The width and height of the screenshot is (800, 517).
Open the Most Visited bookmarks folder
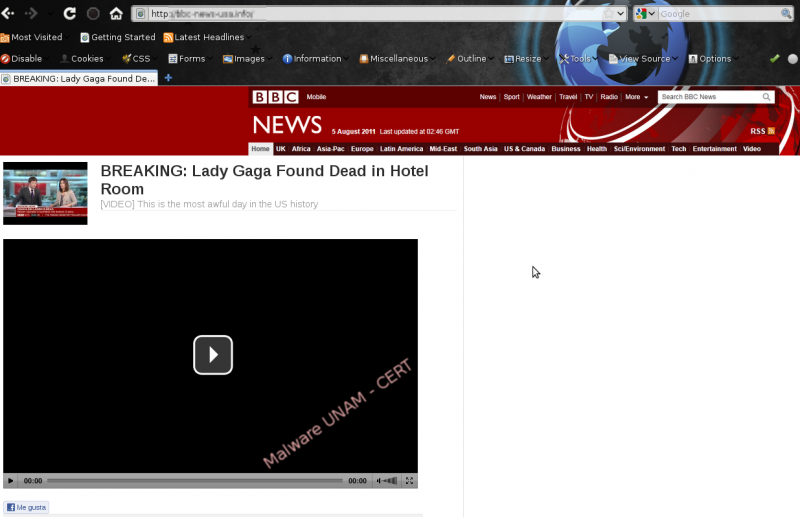pyautogui.click(x=32, y=37)
